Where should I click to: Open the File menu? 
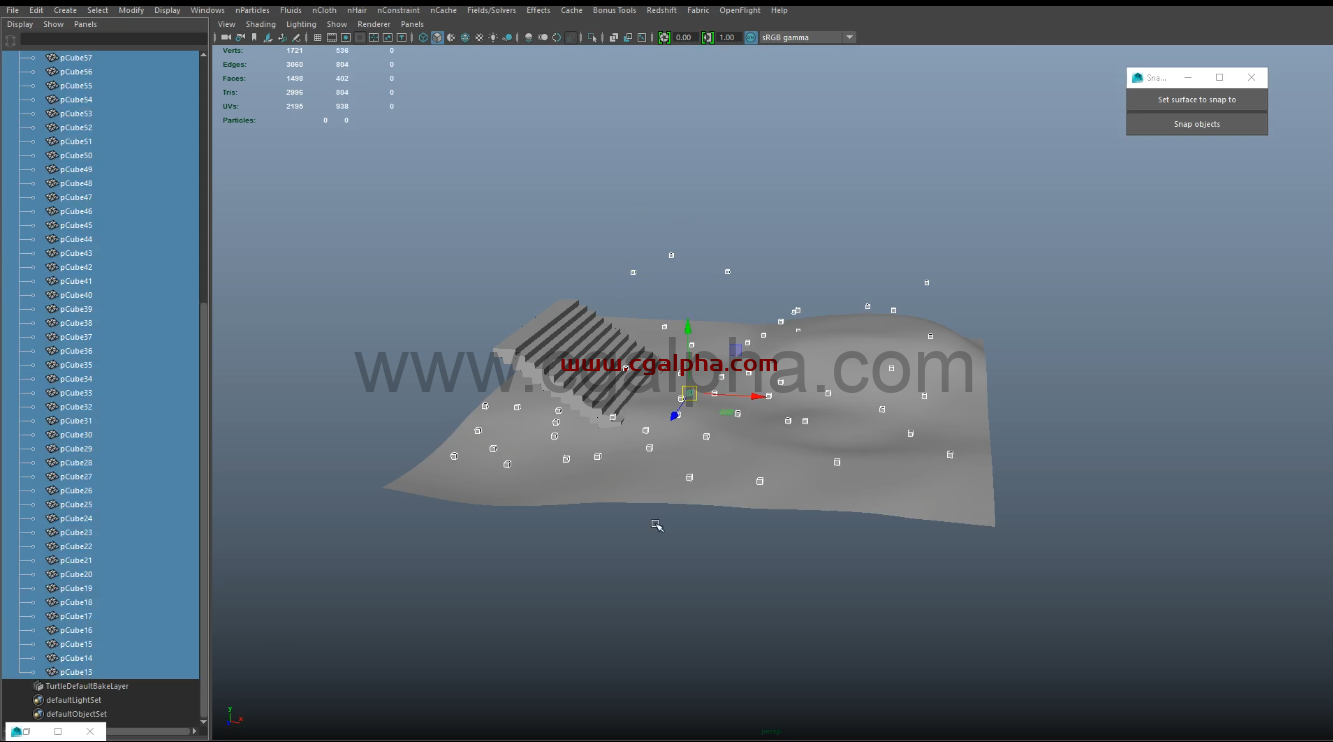click(12, 10)
